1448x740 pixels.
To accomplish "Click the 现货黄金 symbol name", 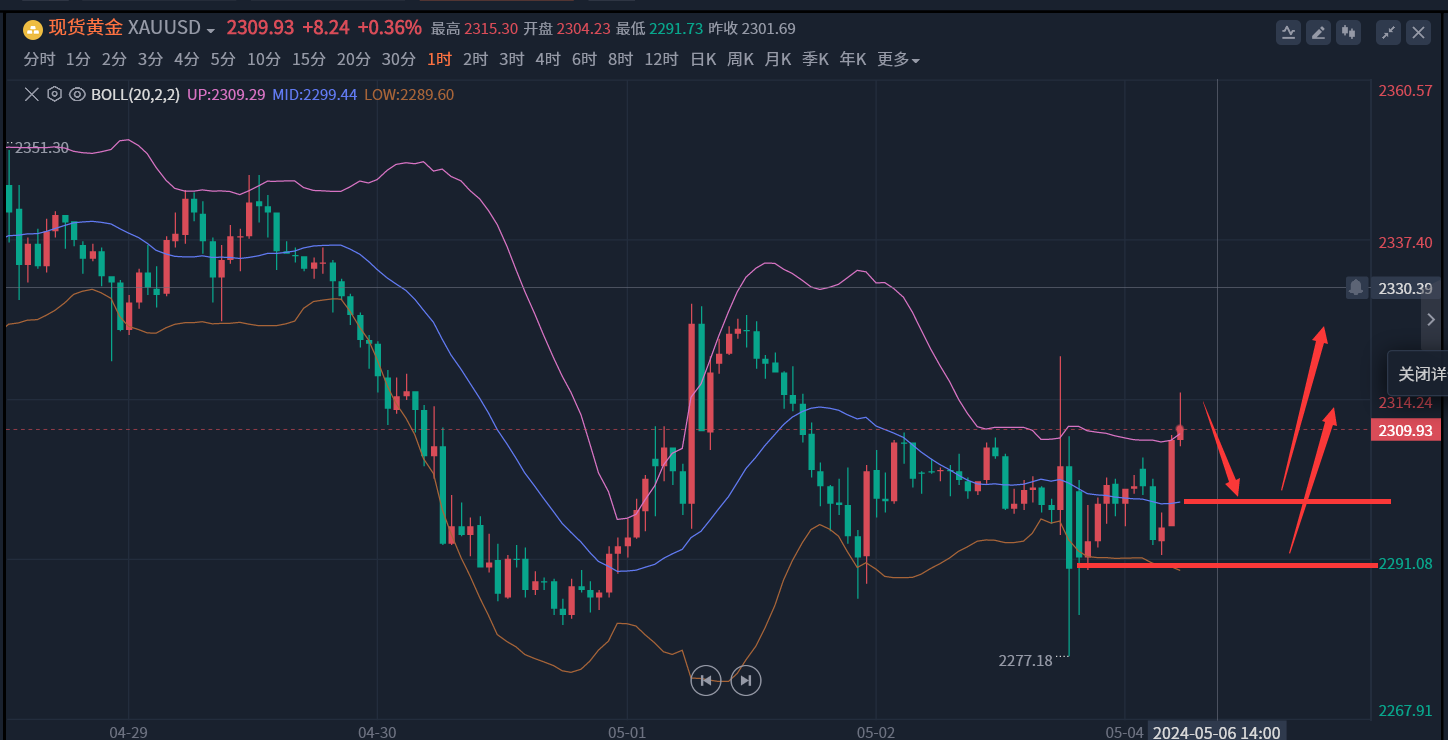I will 85,29.
